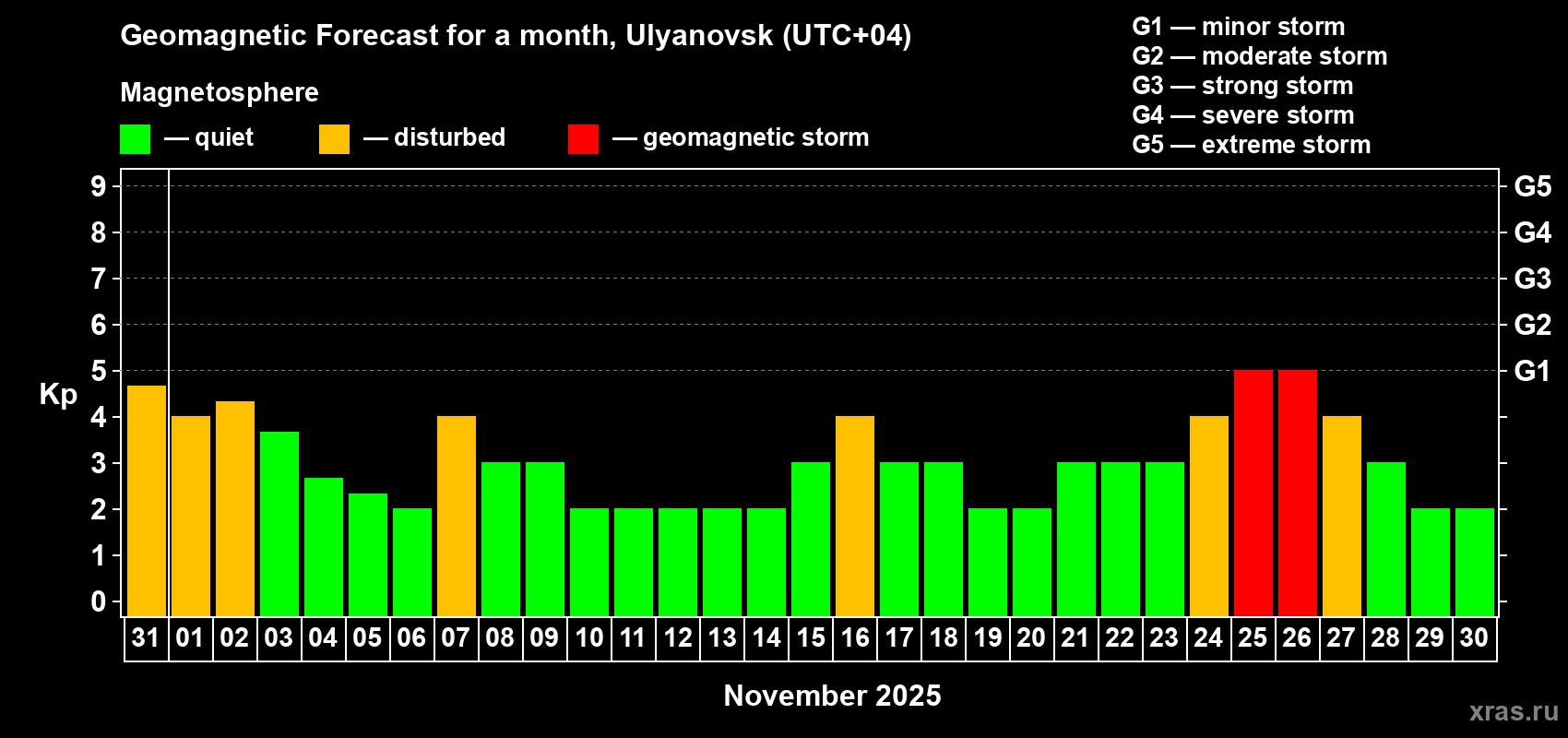The height and width of the screenshot is (738, 1568).
Task: Click the date label 19
Action: [987, 638]
